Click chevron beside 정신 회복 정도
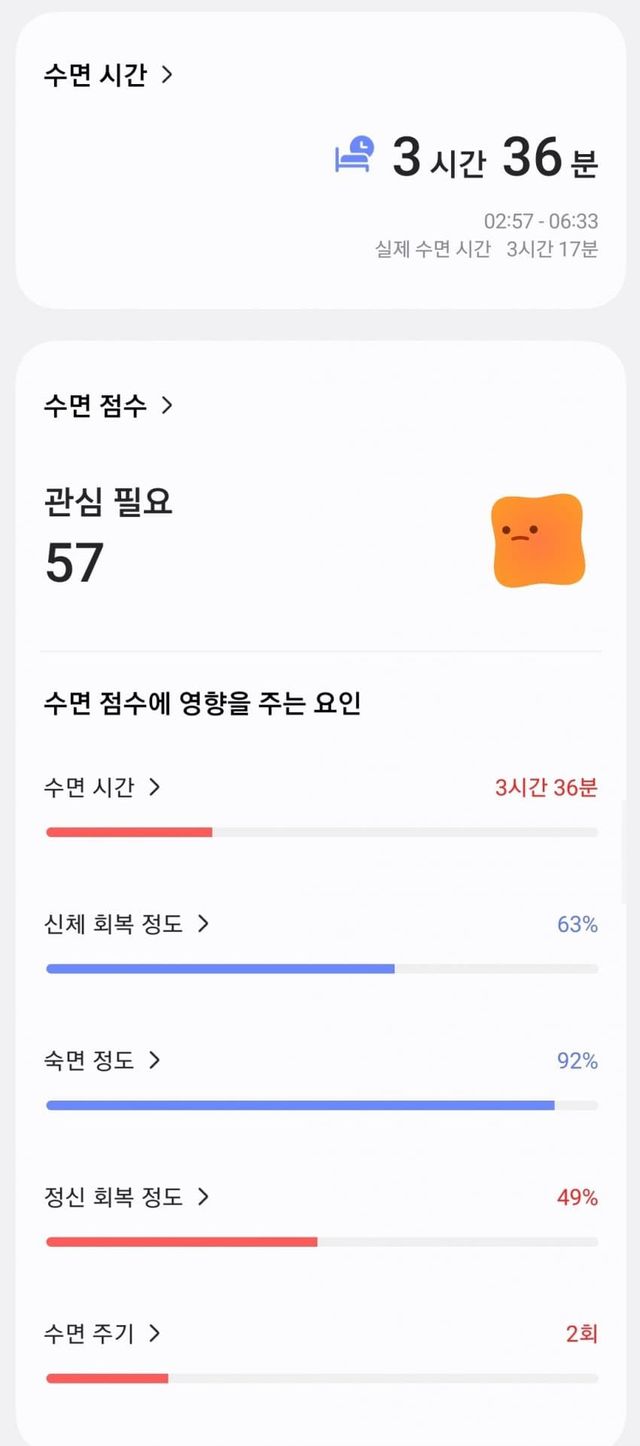This screenshot has height=1446, width=640. tap(203, 1196)
